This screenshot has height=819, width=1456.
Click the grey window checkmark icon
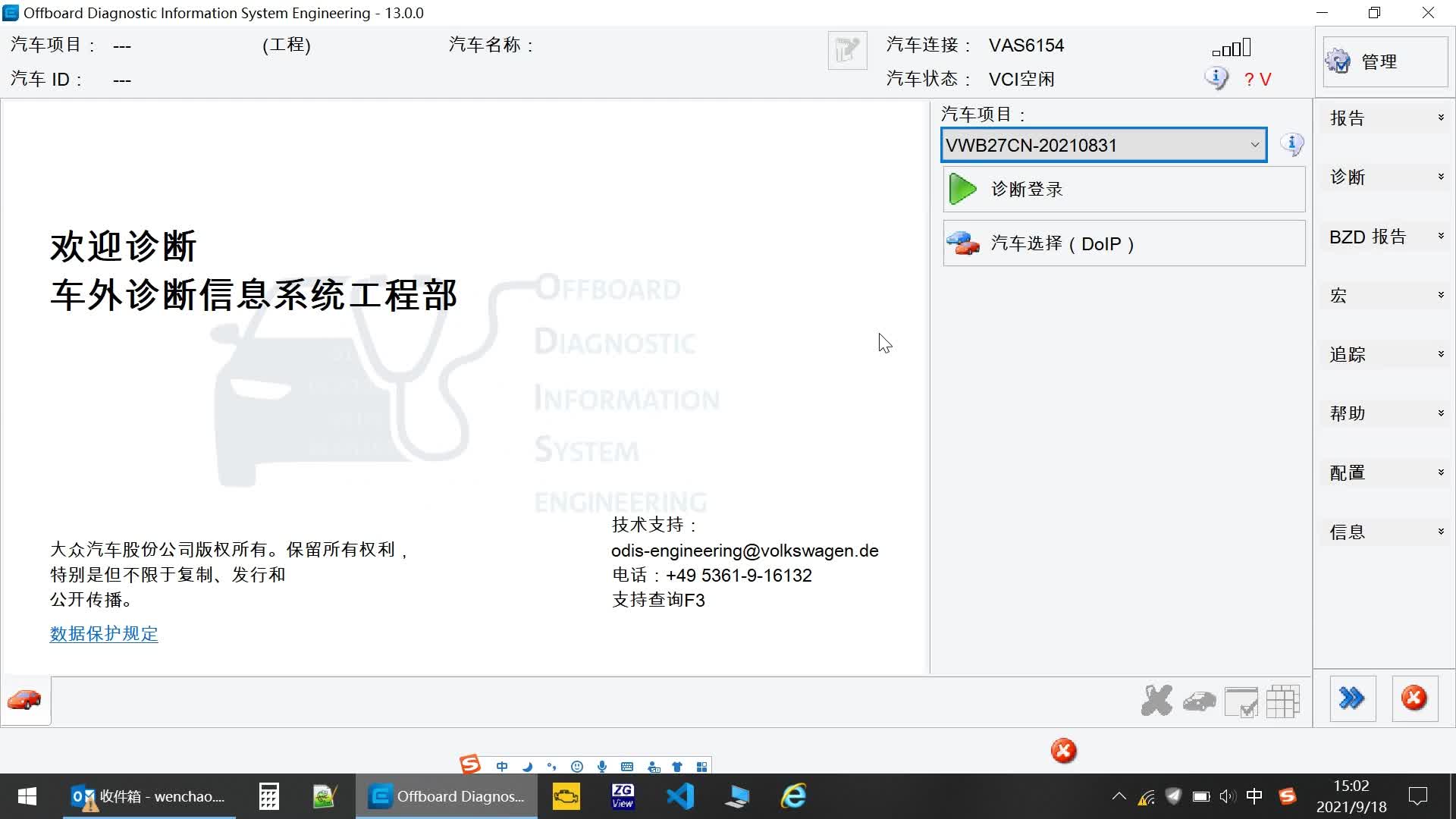[x=1241, y=701]
